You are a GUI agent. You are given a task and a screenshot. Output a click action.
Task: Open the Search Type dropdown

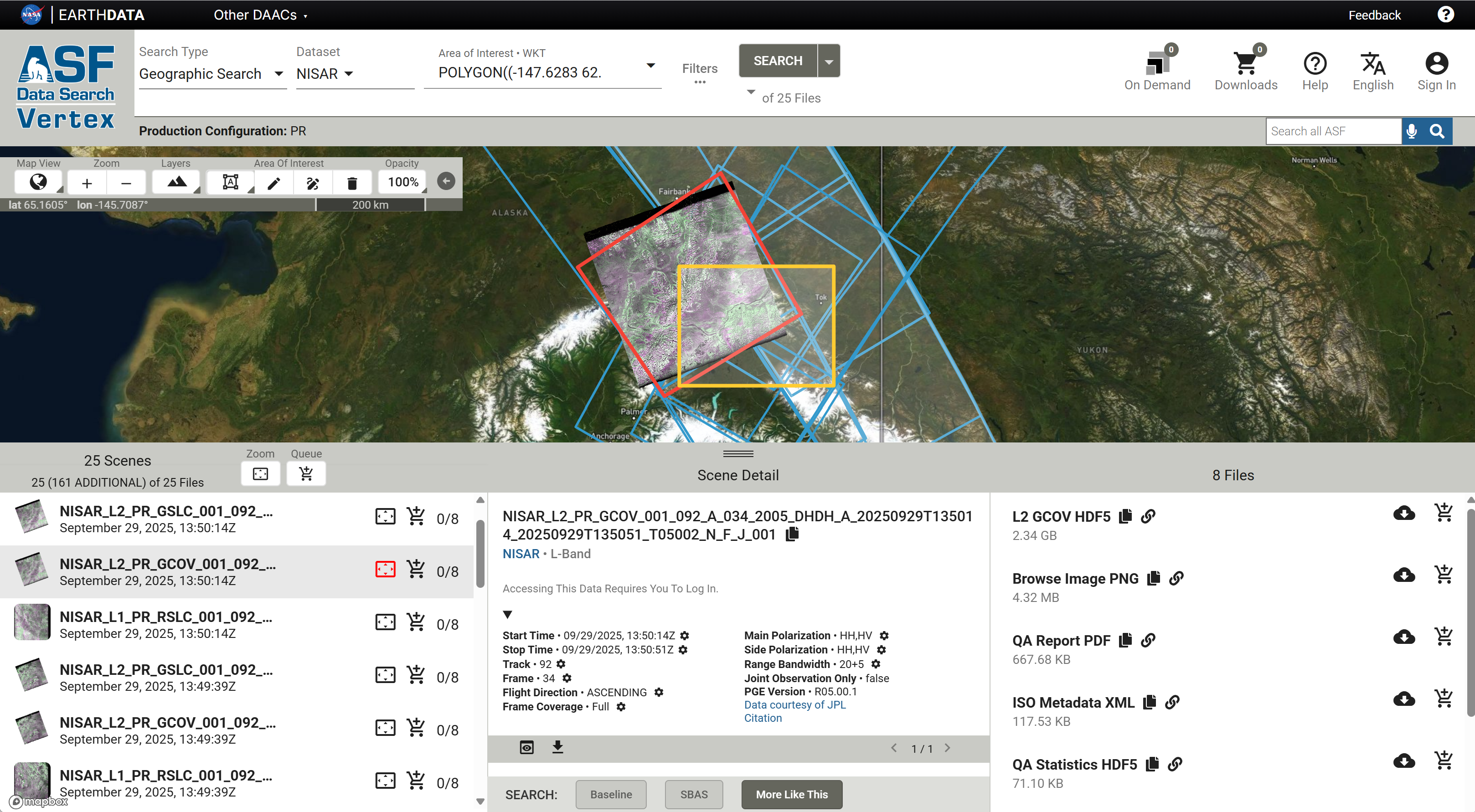pyautogui.click(x=212, y=74)
